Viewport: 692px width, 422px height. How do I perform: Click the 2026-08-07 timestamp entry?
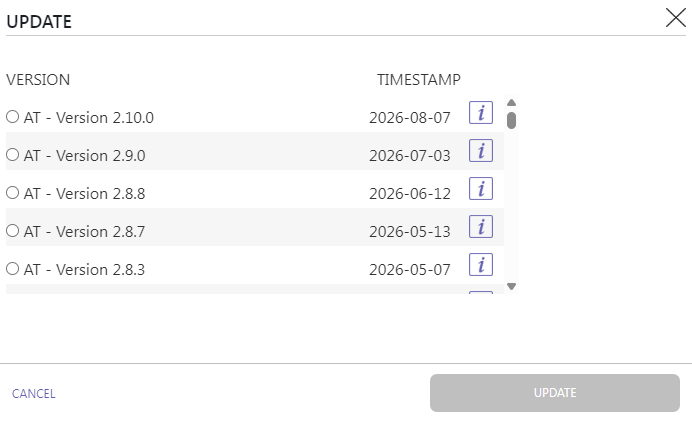(x=410, y=118)
